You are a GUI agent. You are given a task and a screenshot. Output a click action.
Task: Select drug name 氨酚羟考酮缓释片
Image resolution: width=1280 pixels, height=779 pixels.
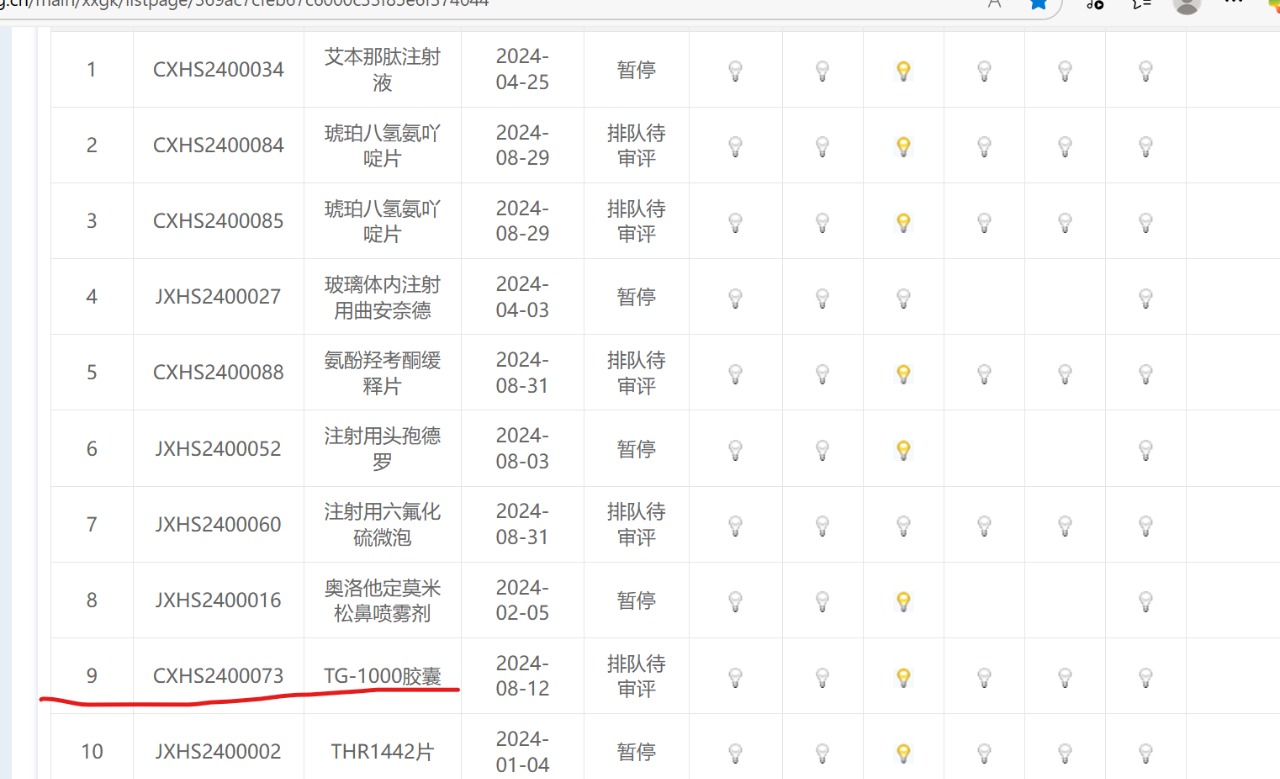coord(382,372)
